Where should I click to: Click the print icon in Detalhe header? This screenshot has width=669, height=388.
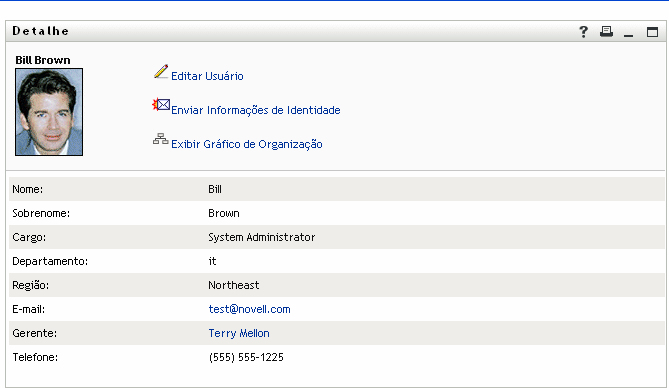[x=606, y=31]
